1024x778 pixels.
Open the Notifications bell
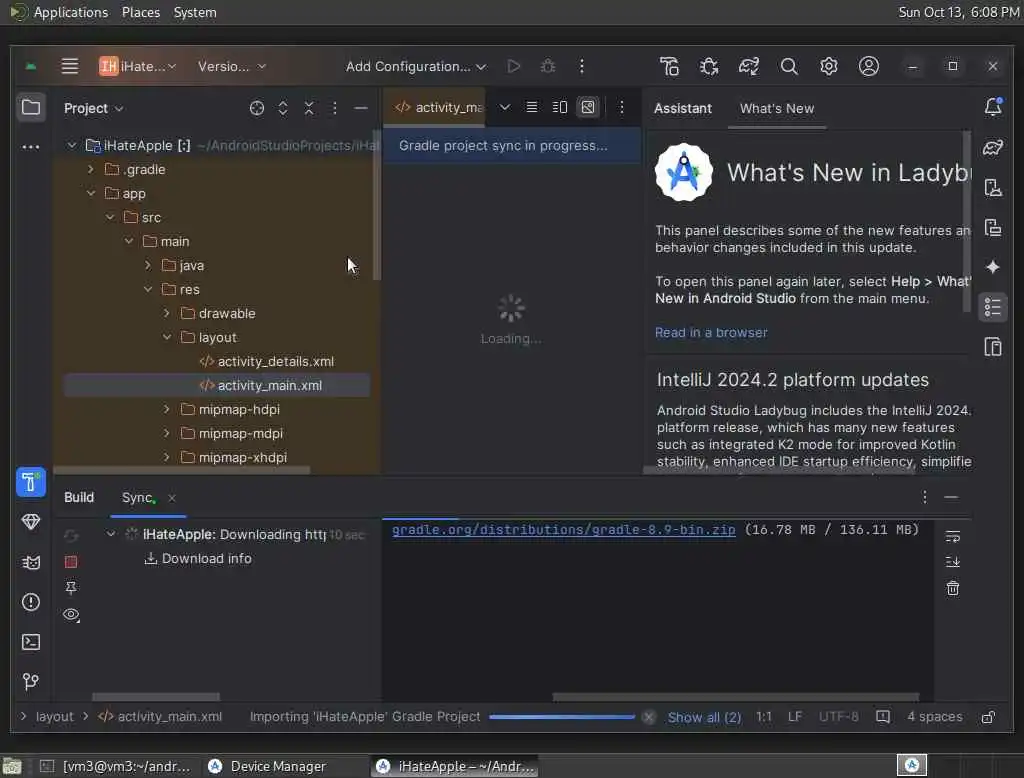[x=993, y=106]
